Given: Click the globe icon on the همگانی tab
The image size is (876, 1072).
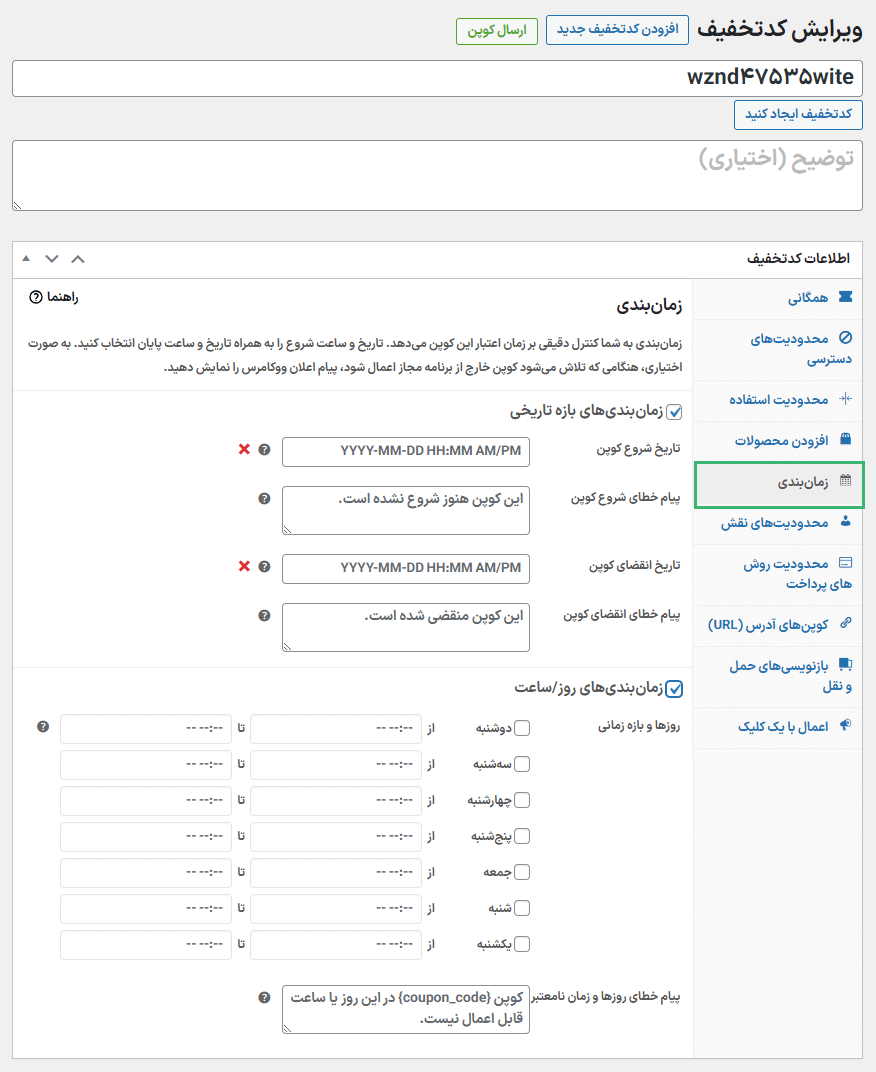Looking at the screenshot, I should tap(845, 297).
